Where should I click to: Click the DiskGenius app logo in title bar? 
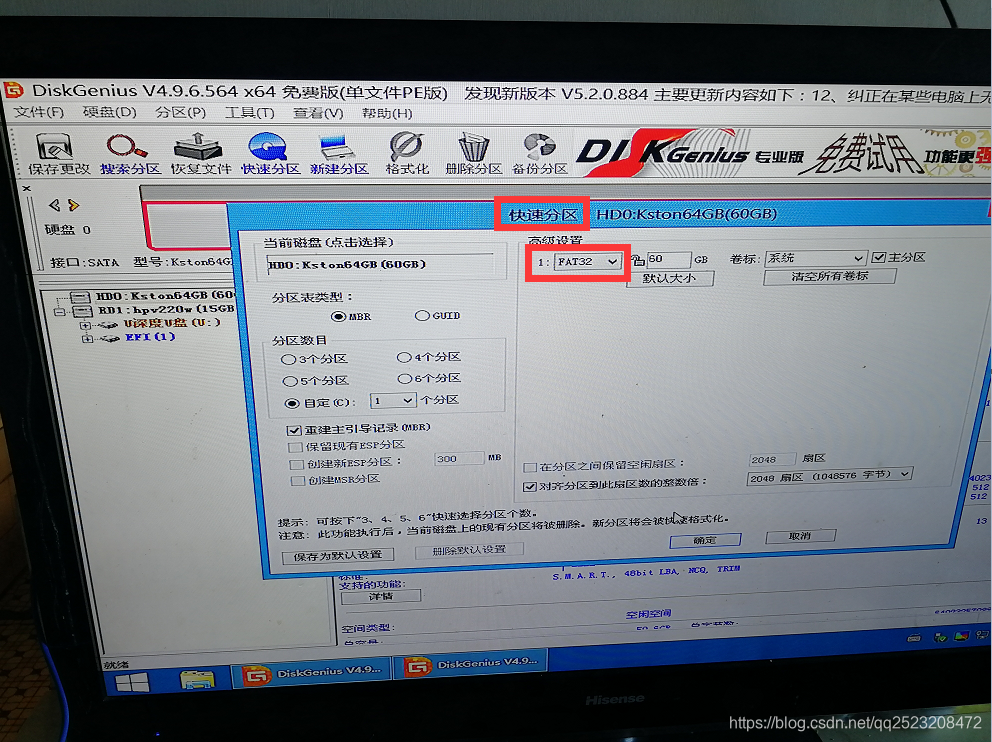click(14, 90)
